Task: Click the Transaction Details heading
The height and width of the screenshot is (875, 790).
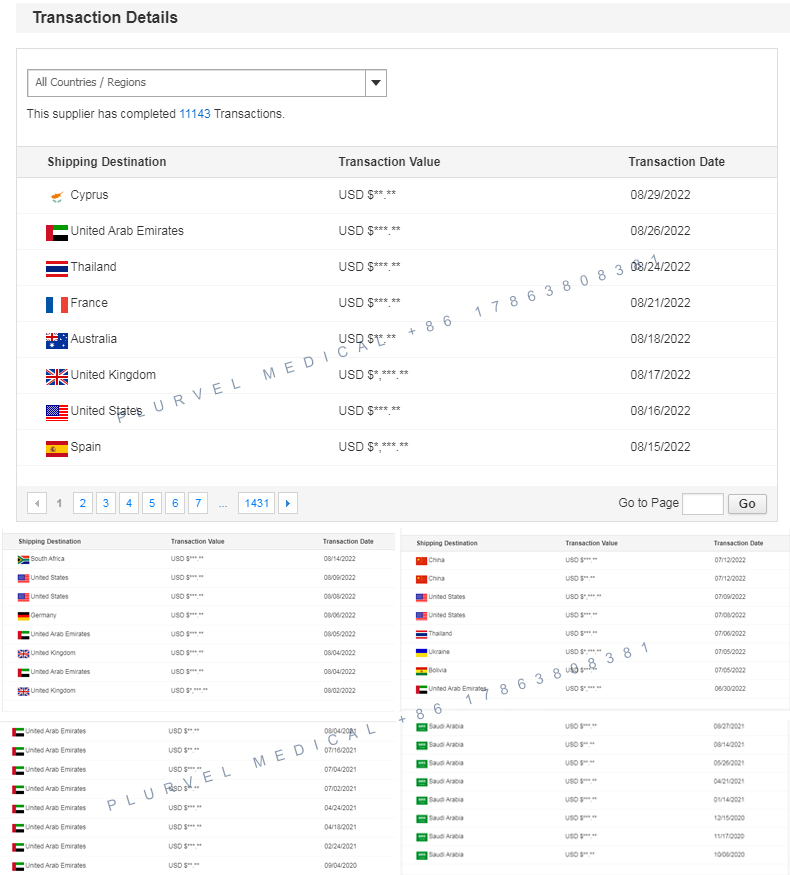Action: click(105, 18)
